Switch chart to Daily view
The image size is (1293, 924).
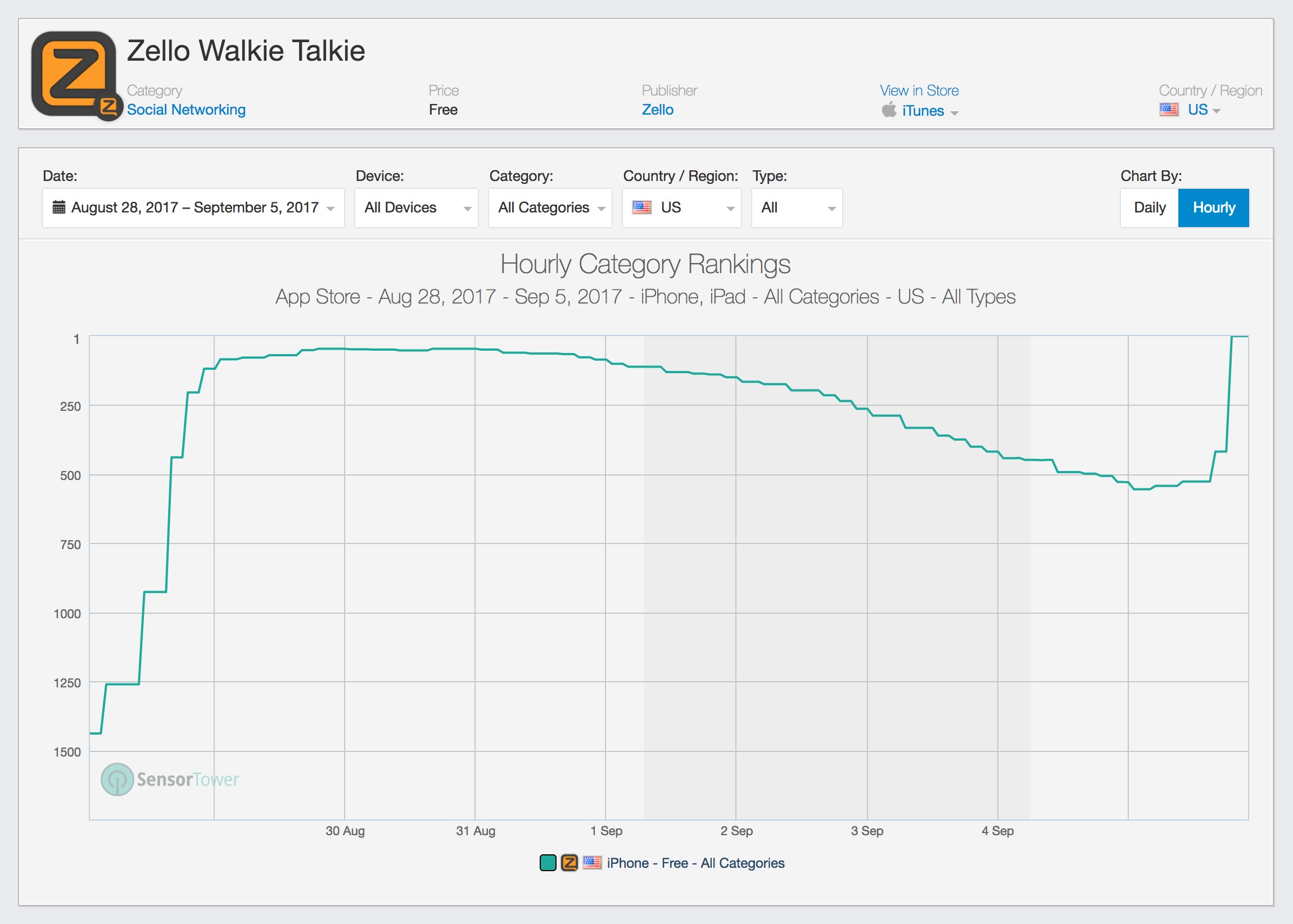[1149, 207]
